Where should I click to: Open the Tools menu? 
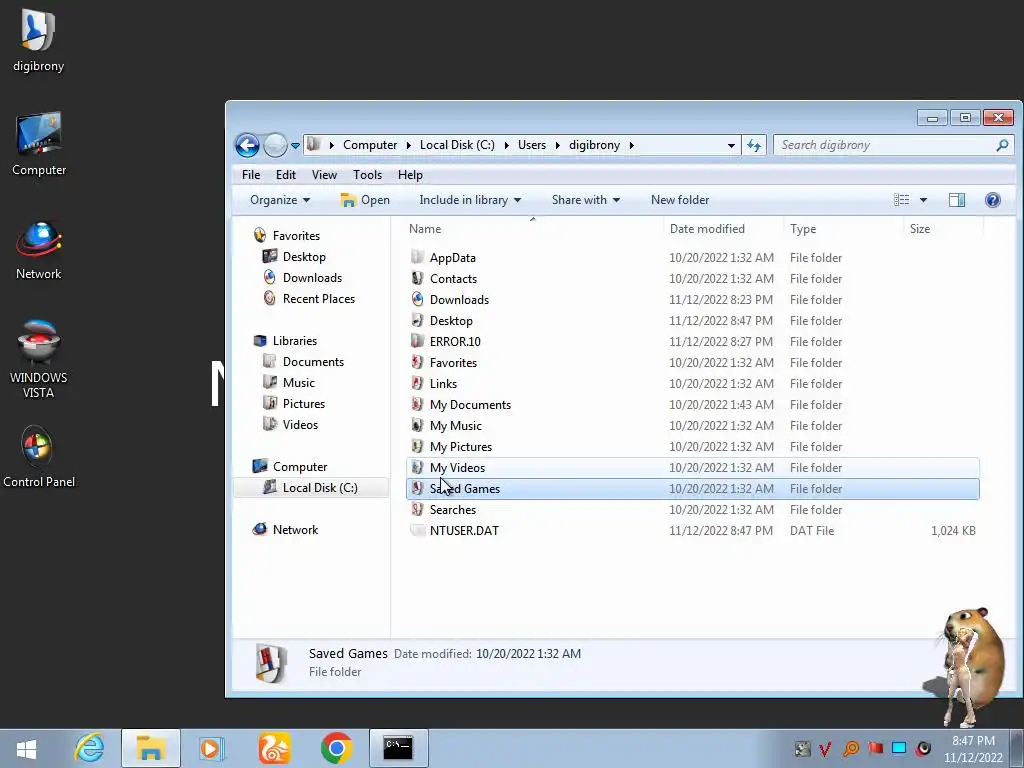pyautogui.click(x=367, y=175)
